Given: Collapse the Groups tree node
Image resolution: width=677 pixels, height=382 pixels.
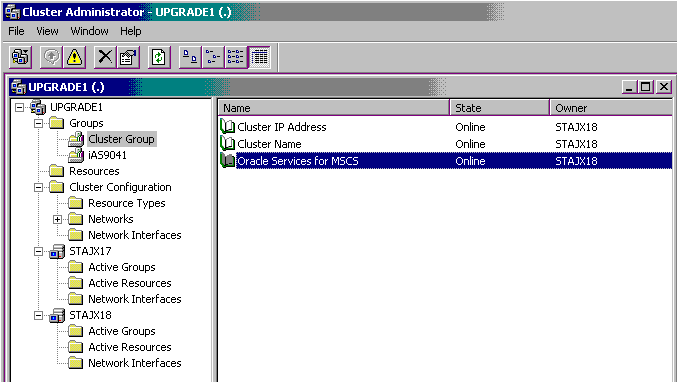Looking at the screenshot, I should click(x=38, y=123).
